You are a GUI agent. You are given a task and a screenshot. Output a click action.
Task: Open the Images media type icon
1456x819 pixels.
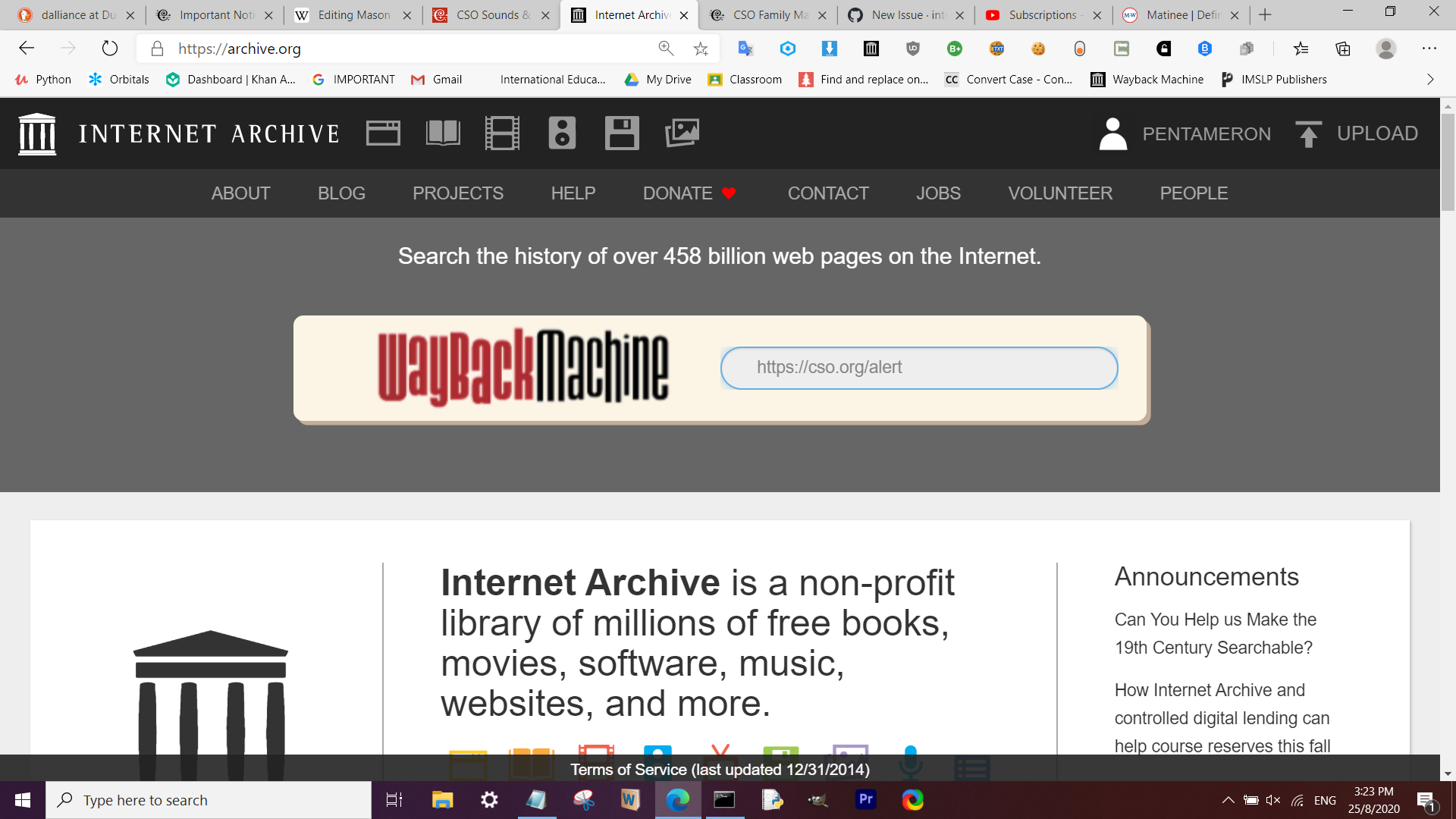682,133
